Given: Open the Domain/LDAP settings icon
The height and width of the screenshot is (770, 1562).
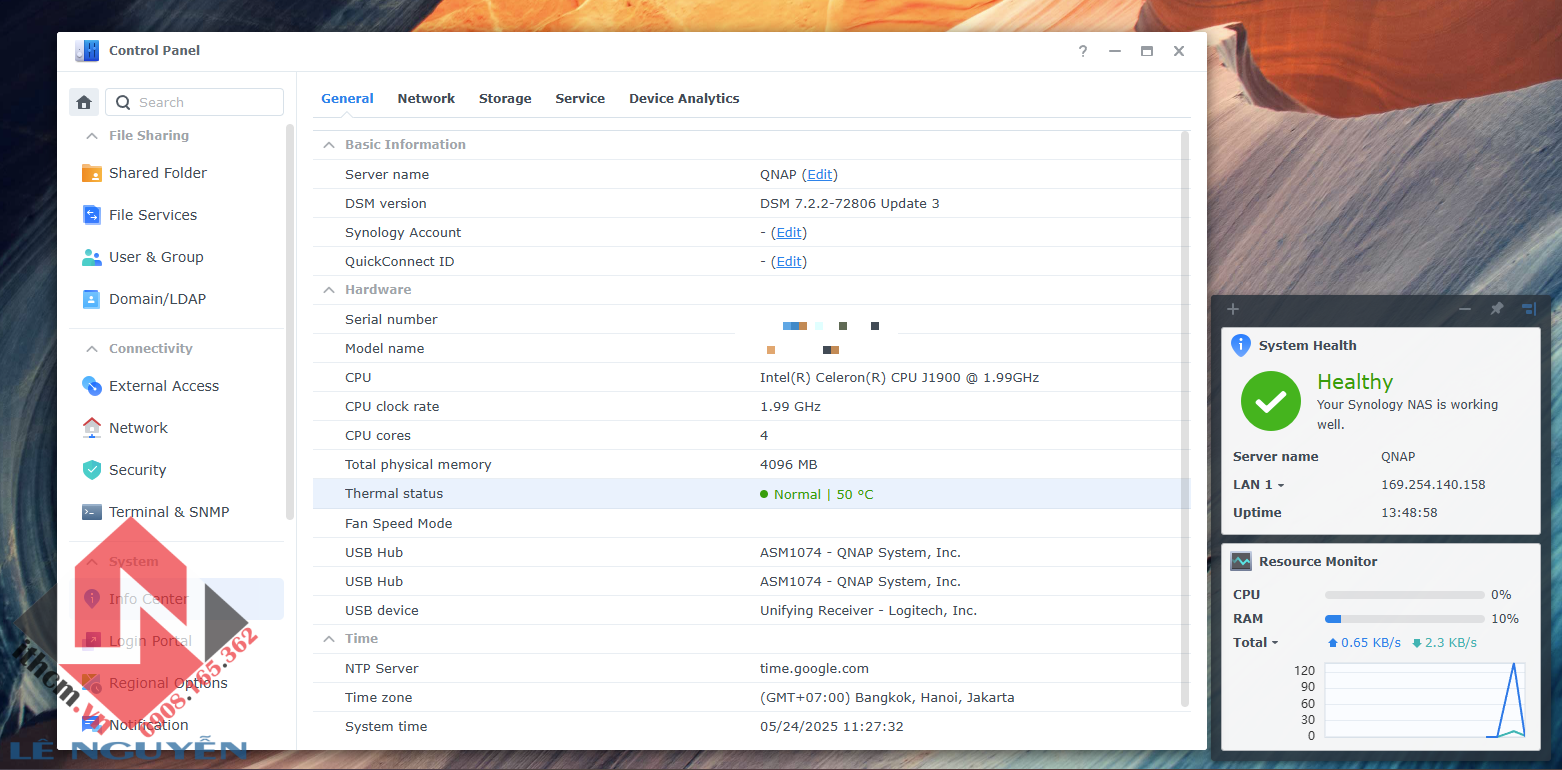Looking at the screenshot, I should click(x=92, y=299).
